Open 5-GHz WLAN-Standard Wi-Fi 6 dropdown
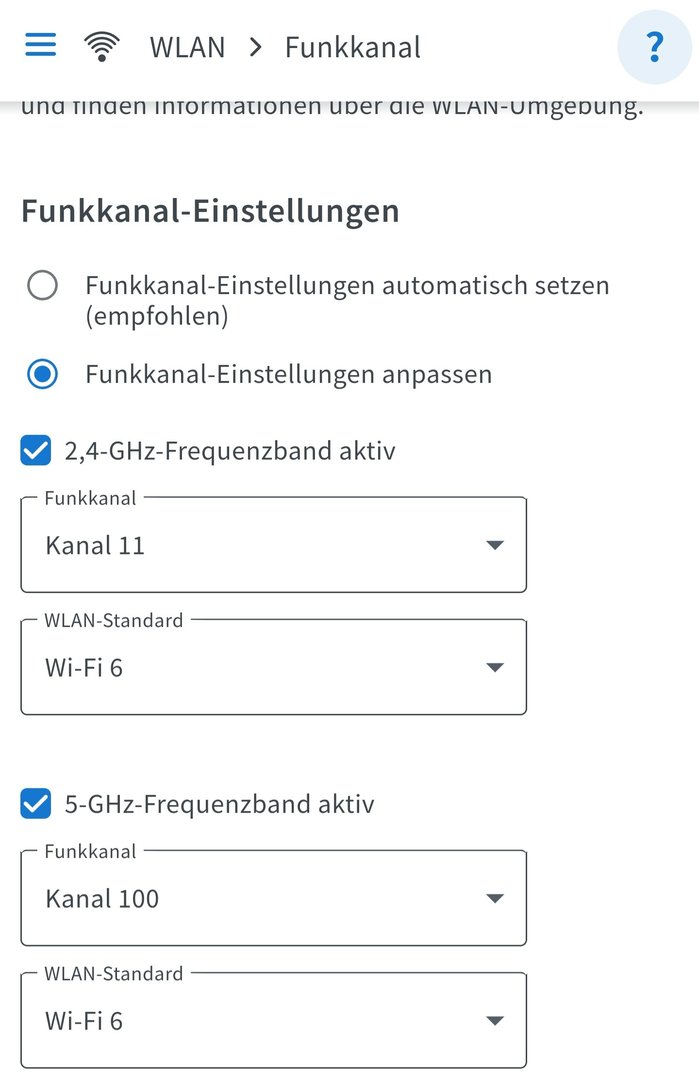This screenshot has width=699, height=1080. point(273,1020)
